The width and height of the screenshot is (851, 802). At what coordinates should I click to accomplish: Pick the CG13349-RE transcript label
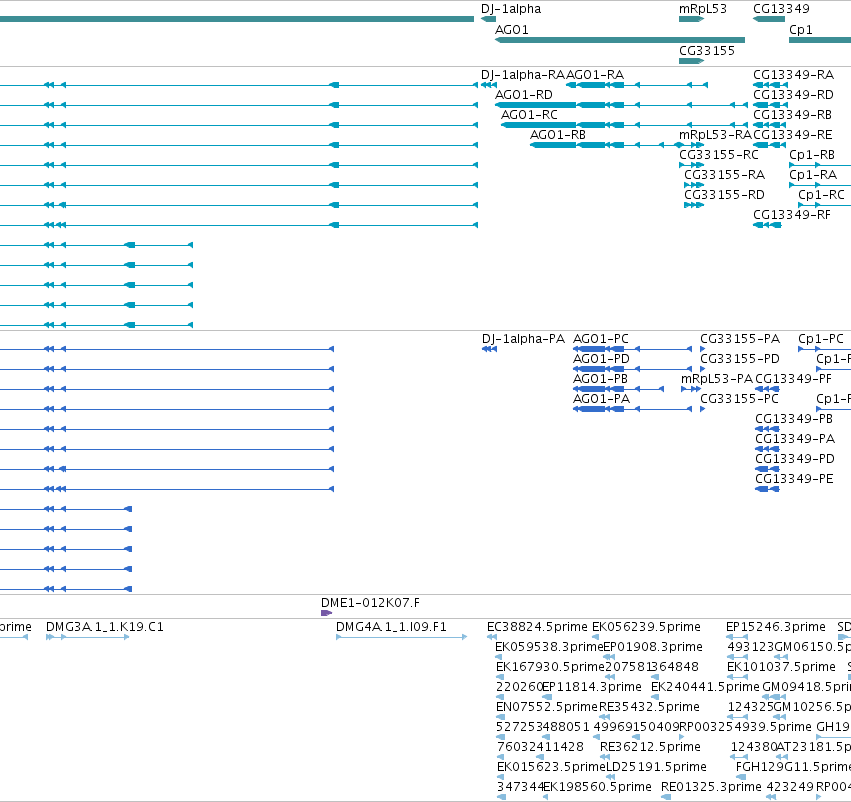(792, 135)
